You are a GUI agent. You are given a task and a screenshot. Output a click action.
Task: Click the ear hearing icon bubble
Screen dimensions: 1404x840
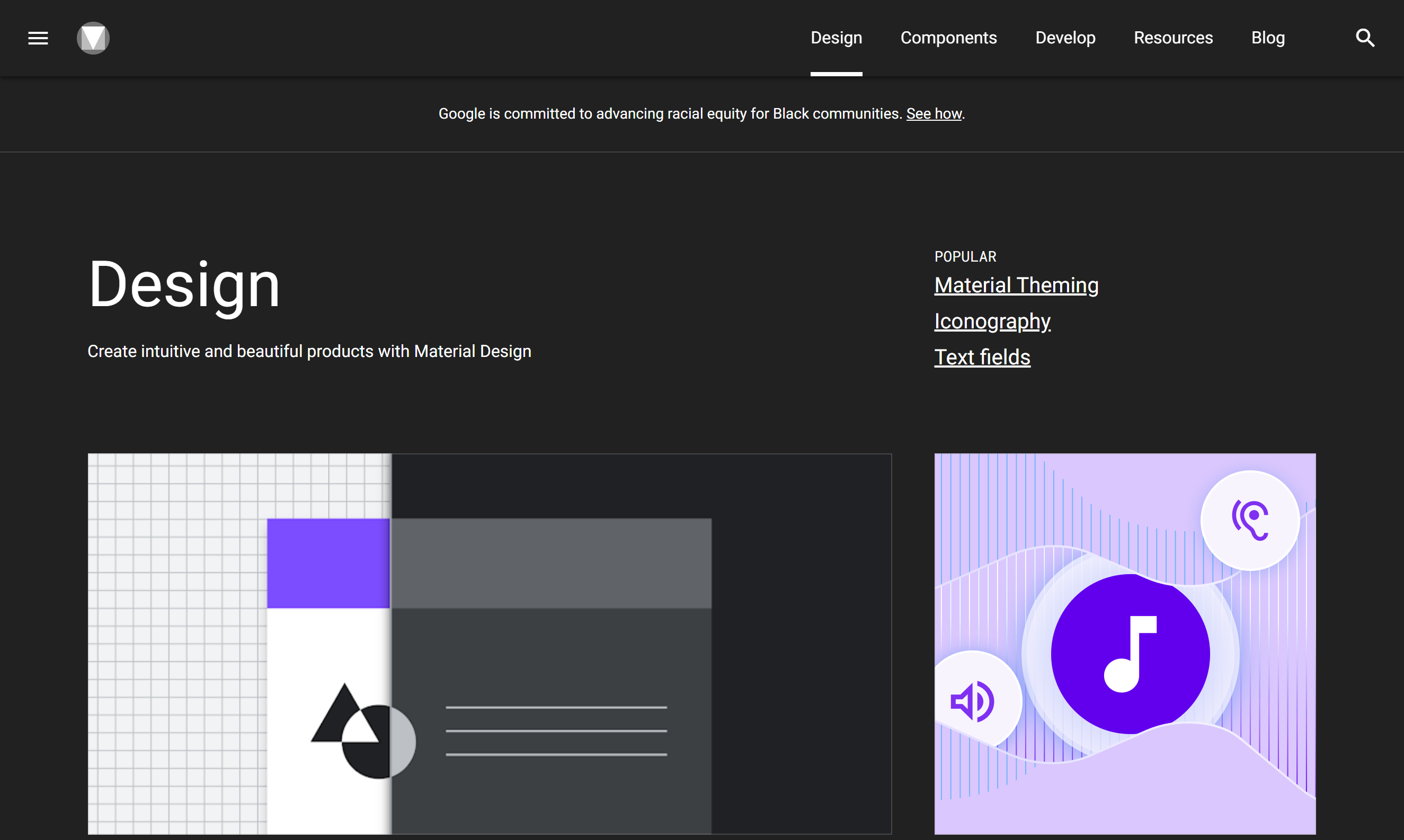tap(1250, 520)
